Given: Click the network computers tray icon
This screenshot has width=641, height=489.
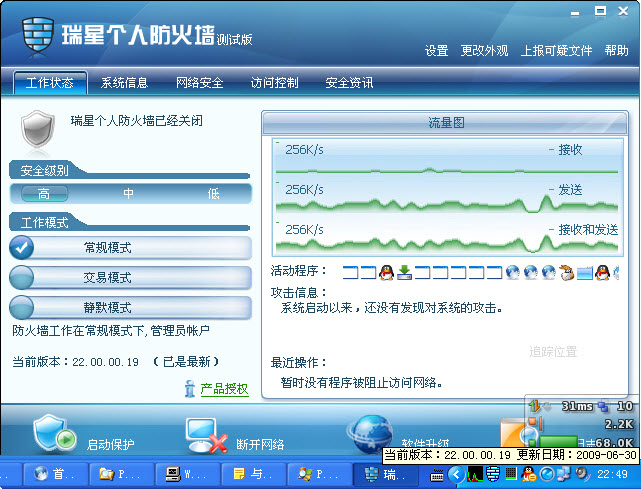Looking at the screenshot, I should point(564,474).
